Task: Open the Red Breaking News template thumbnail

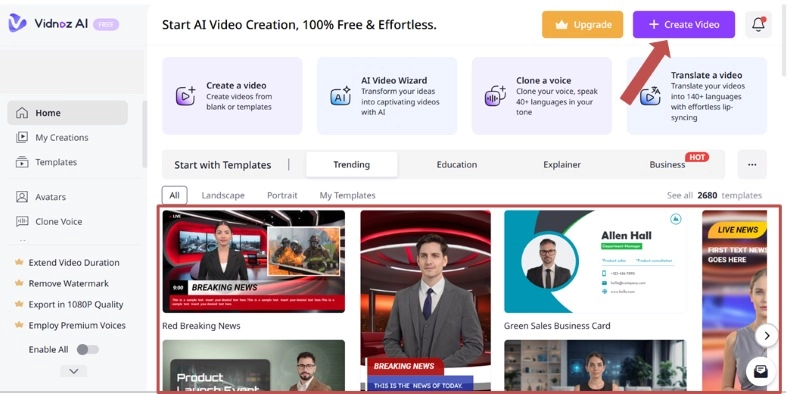Action: click(x=254, y=261)
